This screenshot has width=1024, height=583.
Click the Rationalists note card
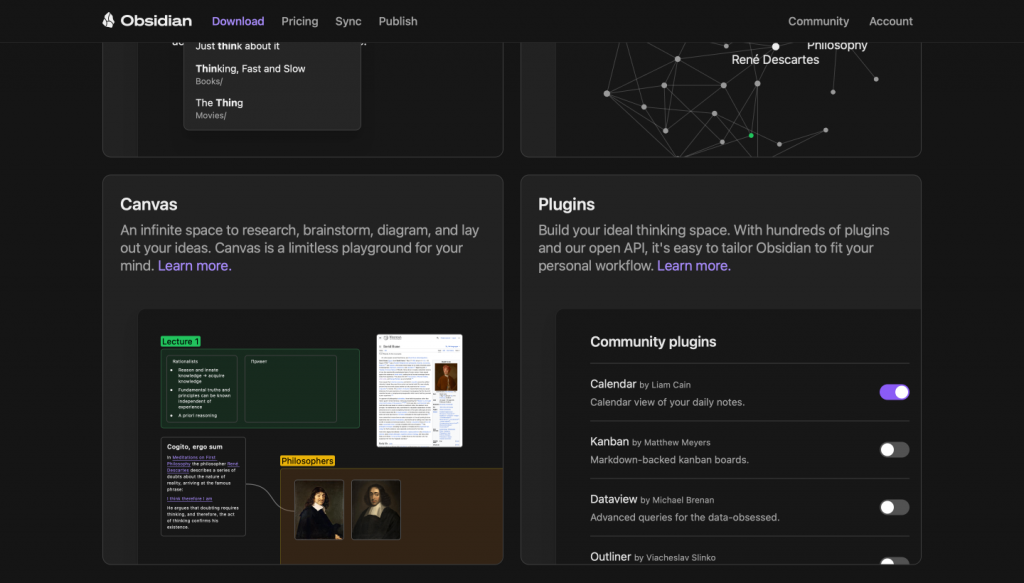pos(202,388)
